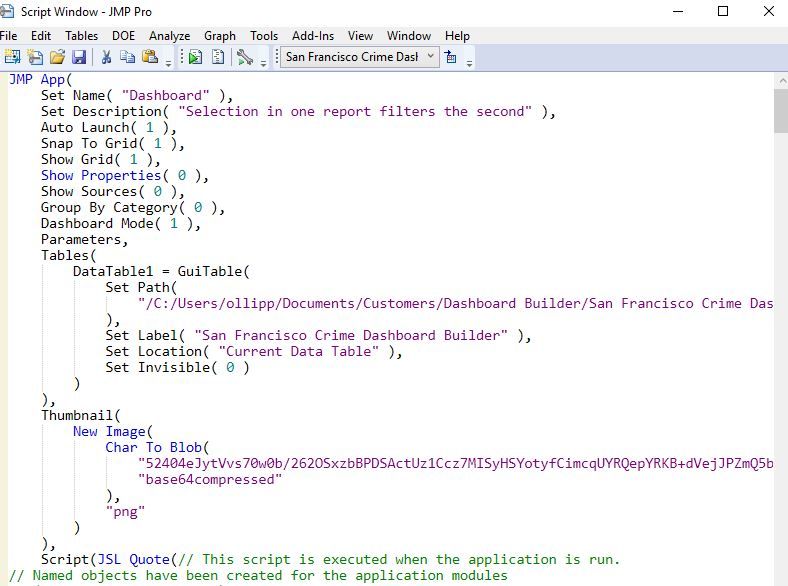Click the scrollbar up arrow
Image resolution: width=788 pixels, height=586 pixels.
781,80
